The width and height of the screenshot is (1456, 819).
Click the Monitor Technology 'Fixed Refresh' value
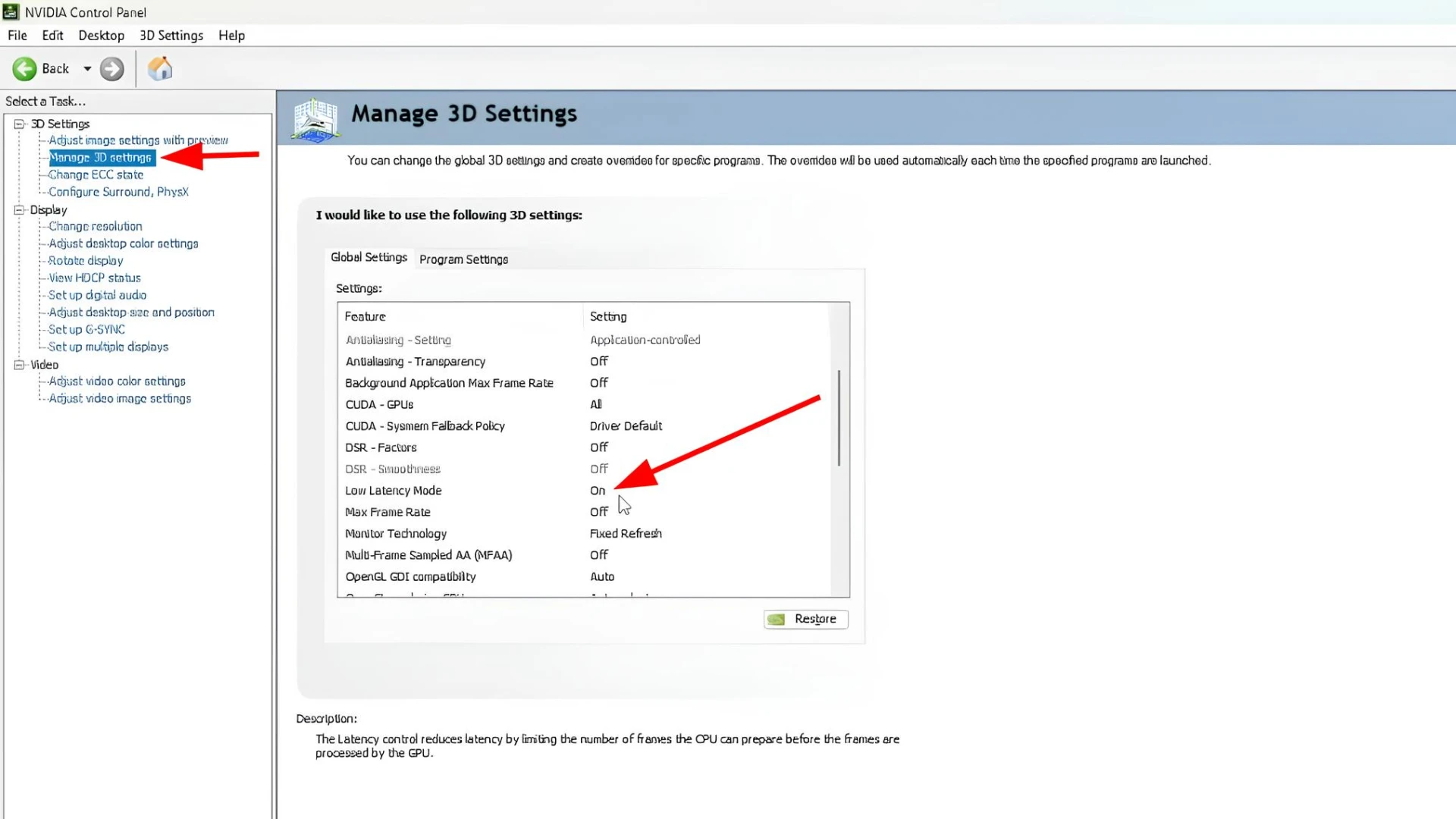click(626, 534)
